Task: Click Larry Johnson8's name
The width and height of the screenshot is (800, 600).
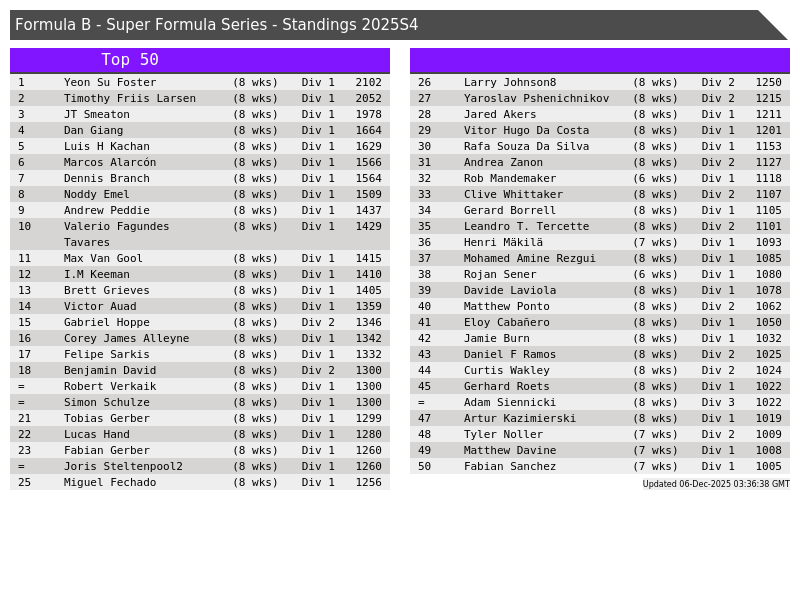Action: [x=510, y=82]
